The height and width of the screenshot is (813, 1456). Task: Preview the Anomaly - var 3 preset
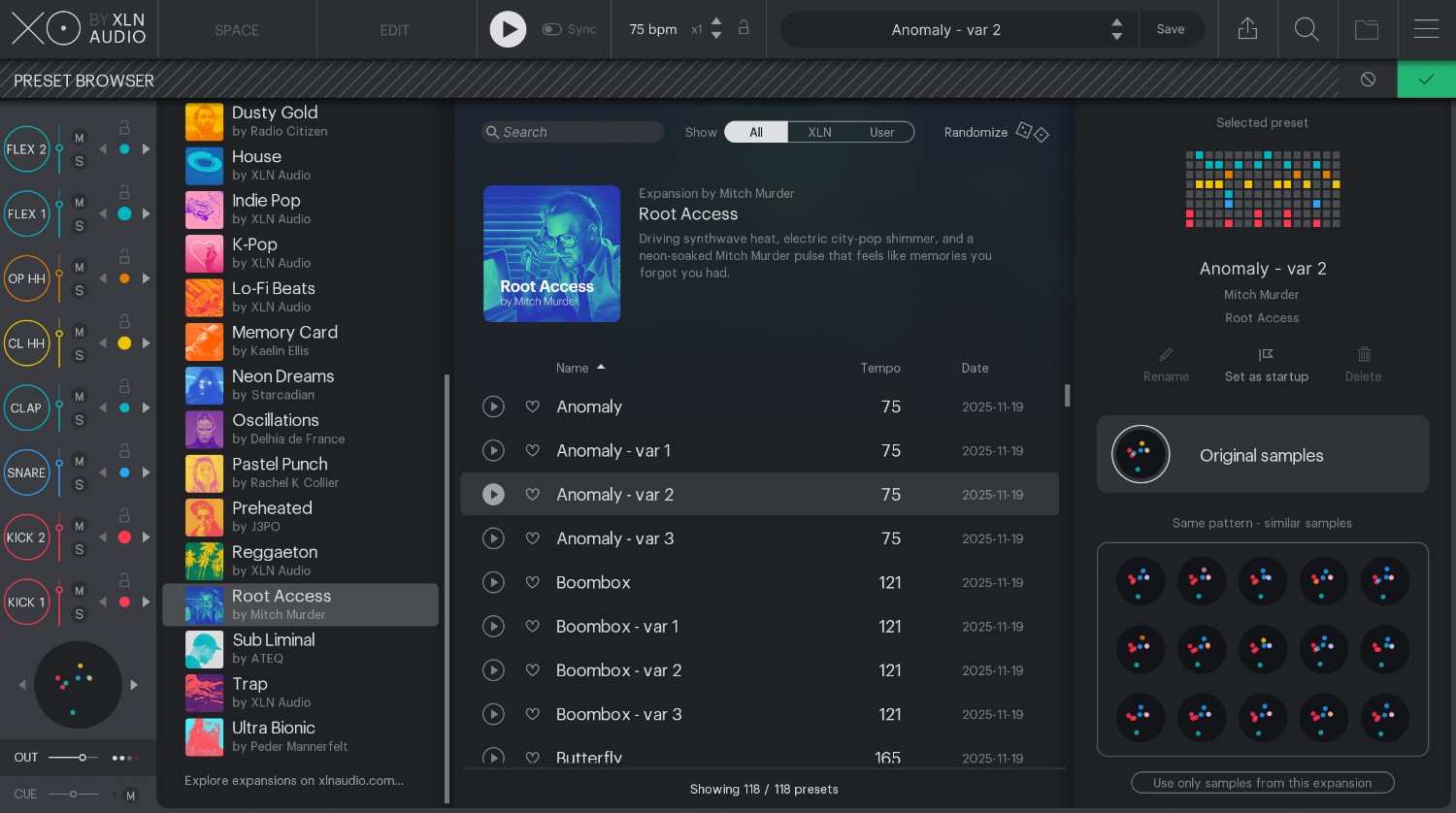click(493, 538)
